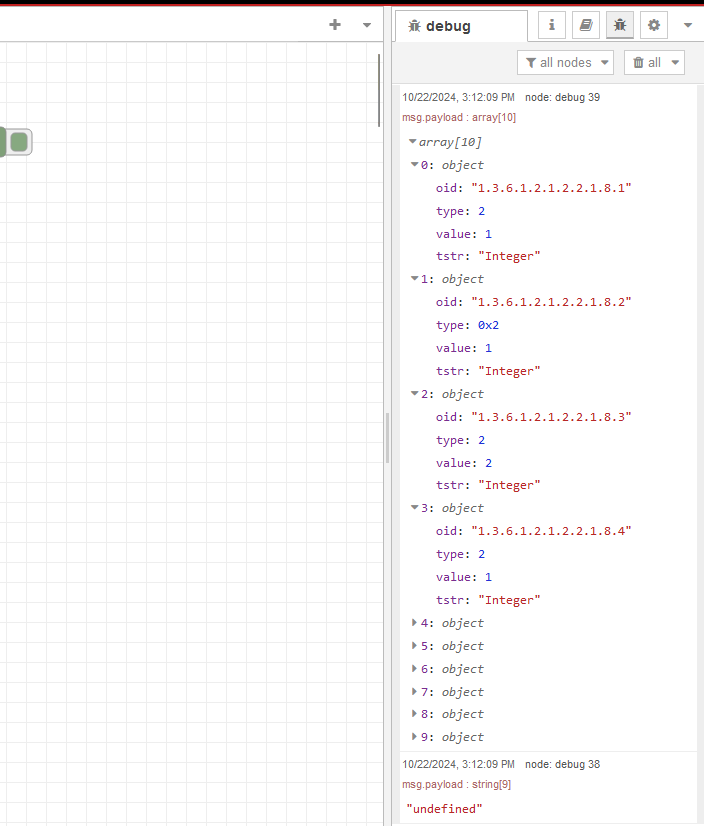
Task: Click the node: debug 39 link
Action: point(562,97)
